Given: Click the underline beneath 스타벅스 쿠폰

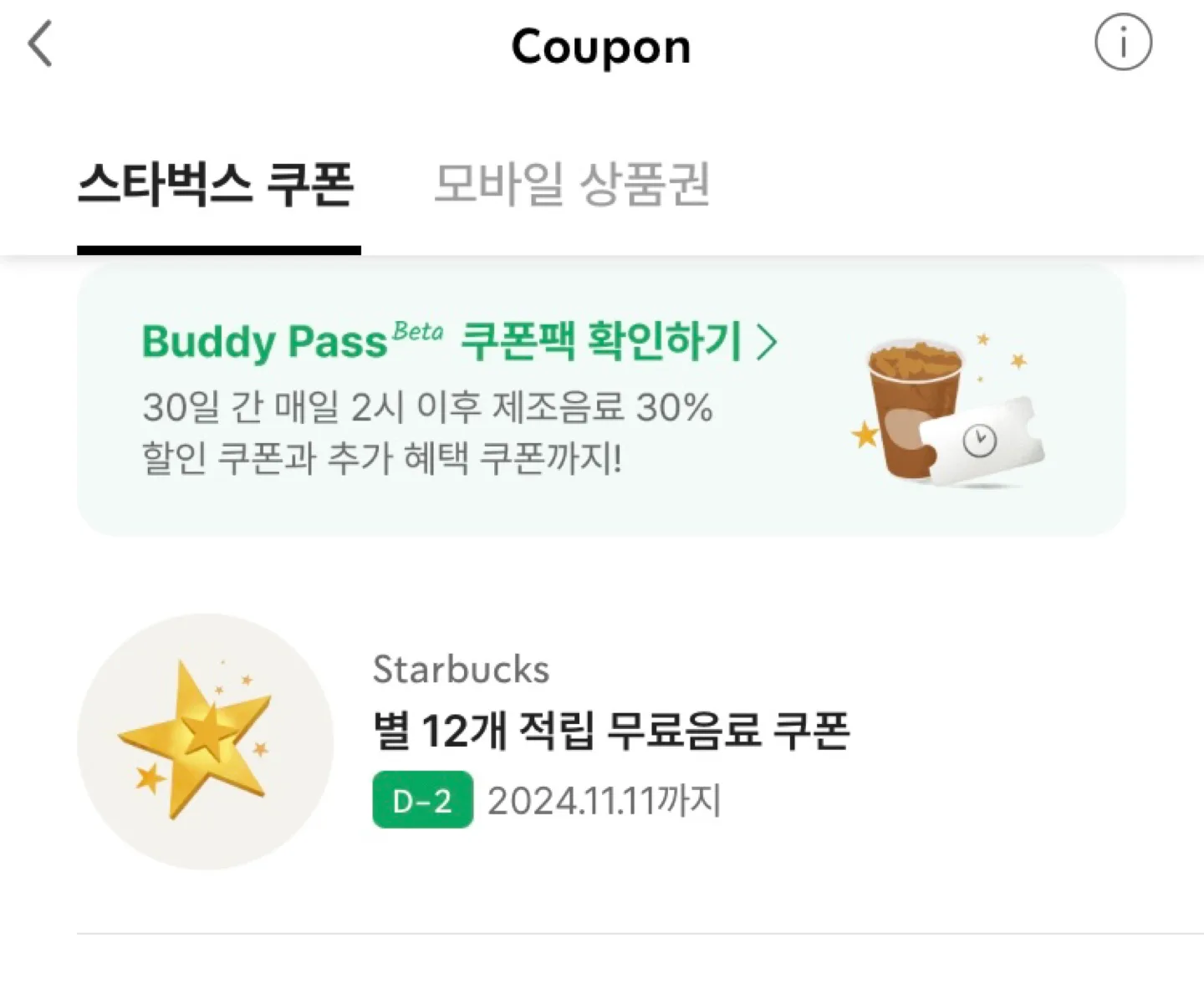Looking at the screenshot, I should tap(219, 250).
